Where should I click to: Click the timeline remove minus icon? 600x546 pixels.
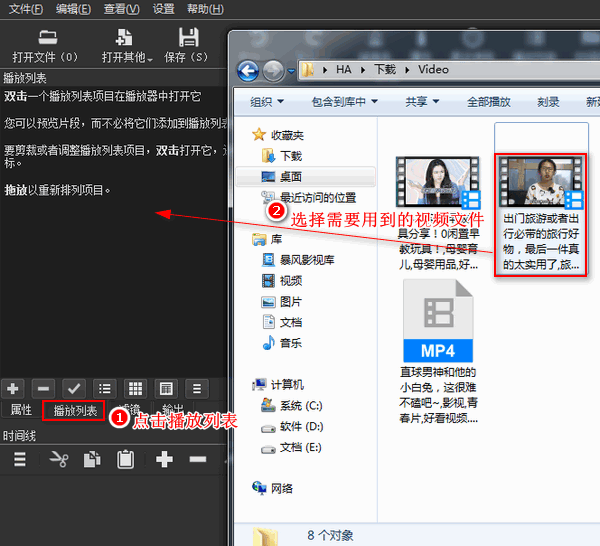coord(198,459)
